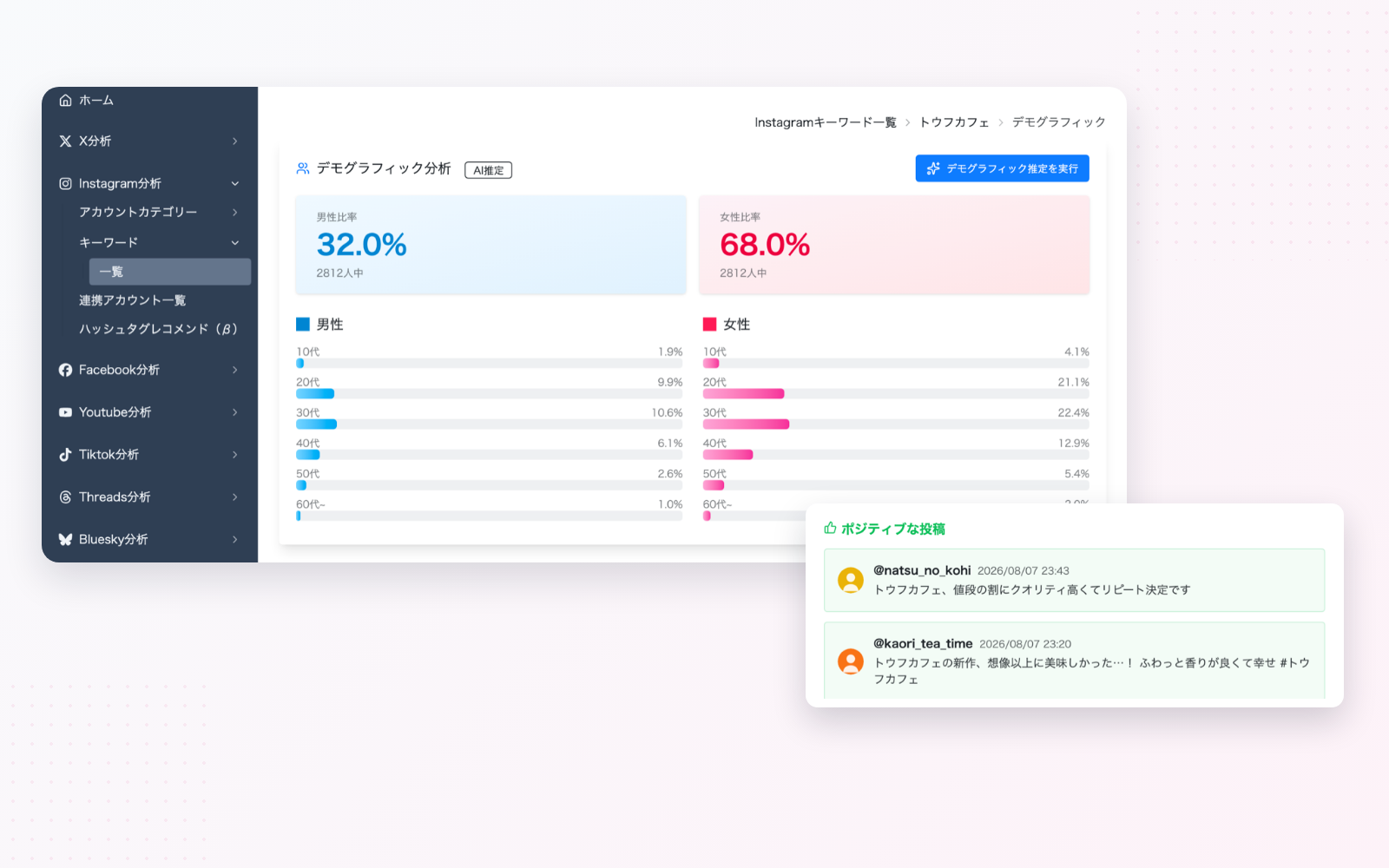The width and height of the screenshot is (1389, 868).
Task: Open the Instagram分析 menu label
Action: click(x=120, y=183)
